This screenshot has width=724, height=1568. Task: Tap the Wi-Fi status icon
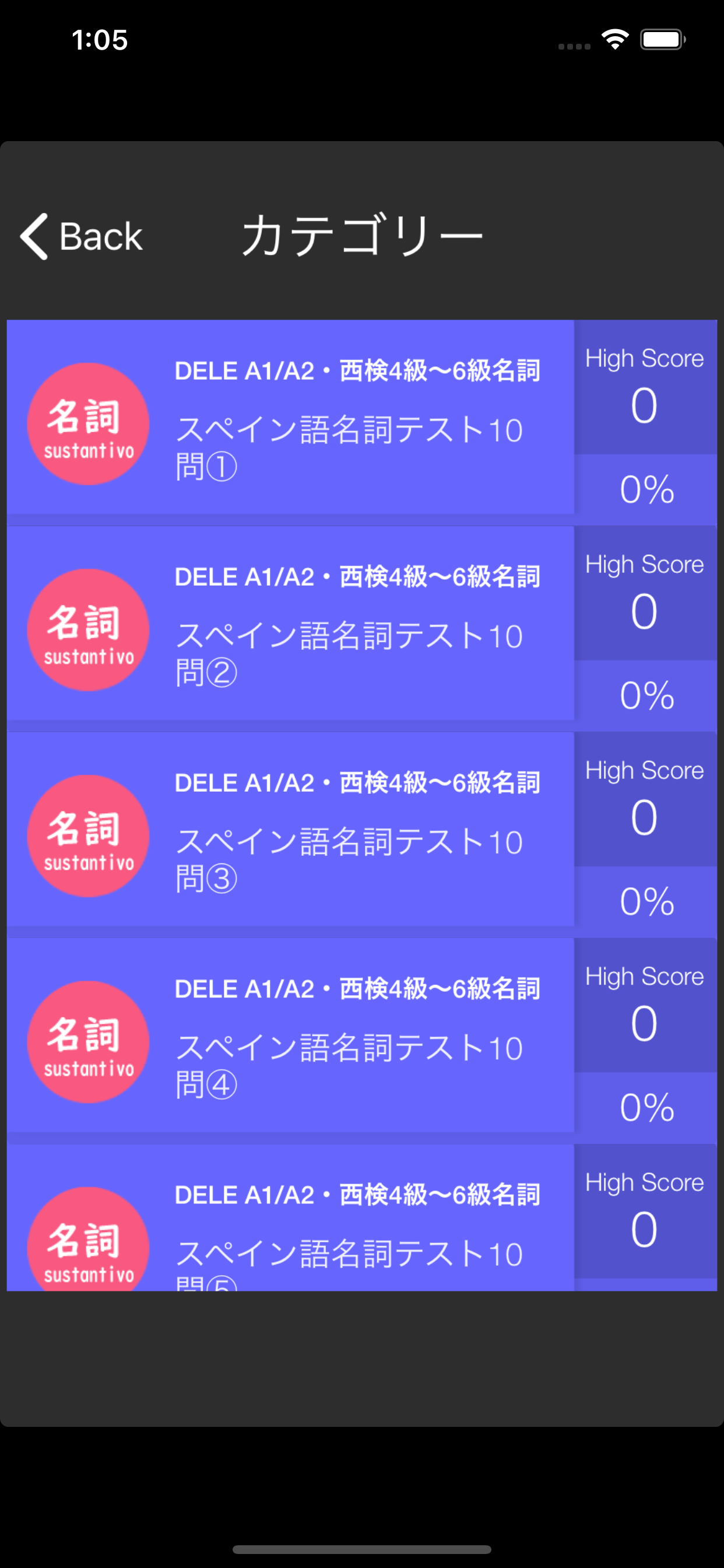tap(614, 40)
